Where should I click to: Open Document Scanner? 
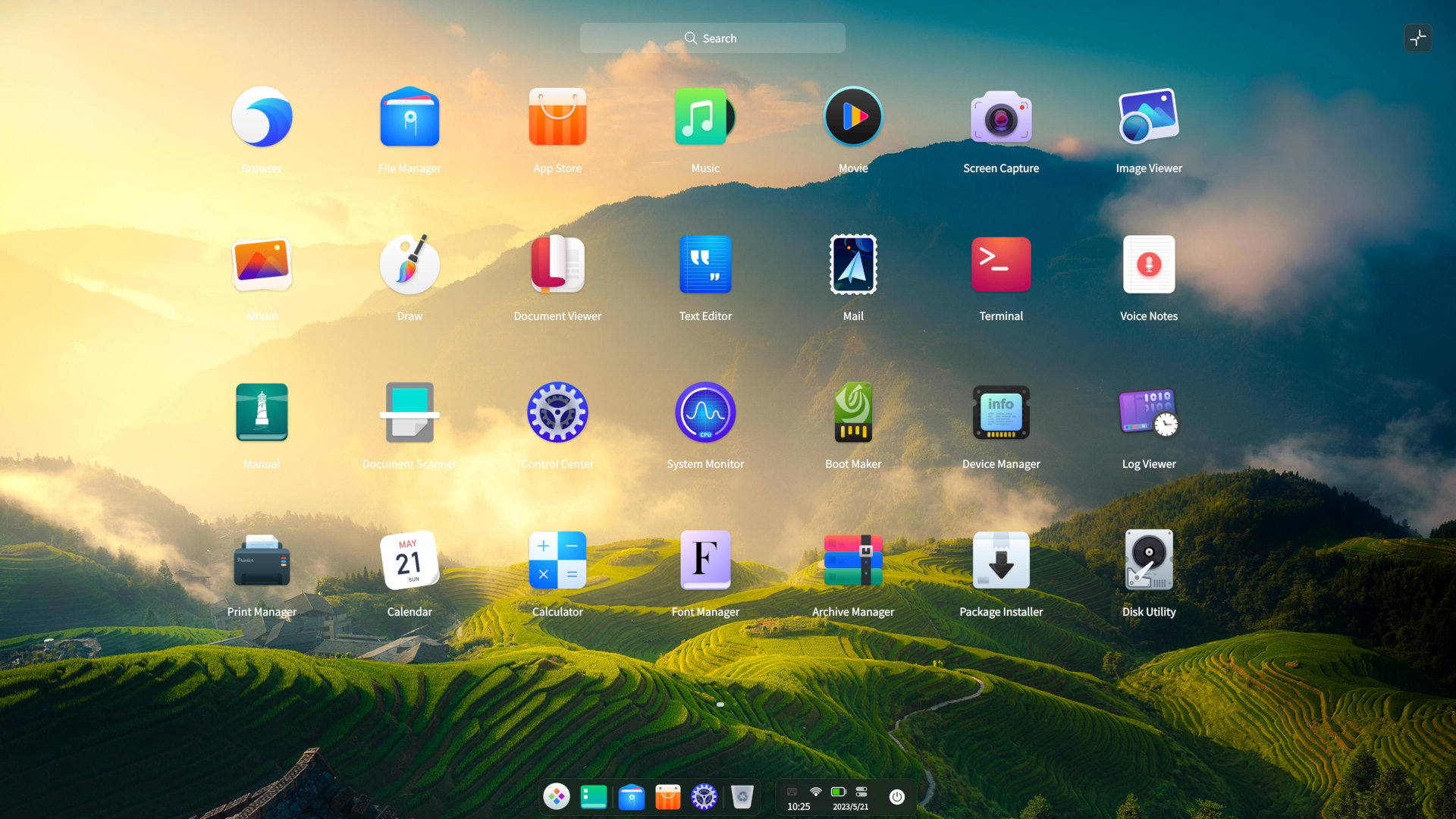[409, 413]
